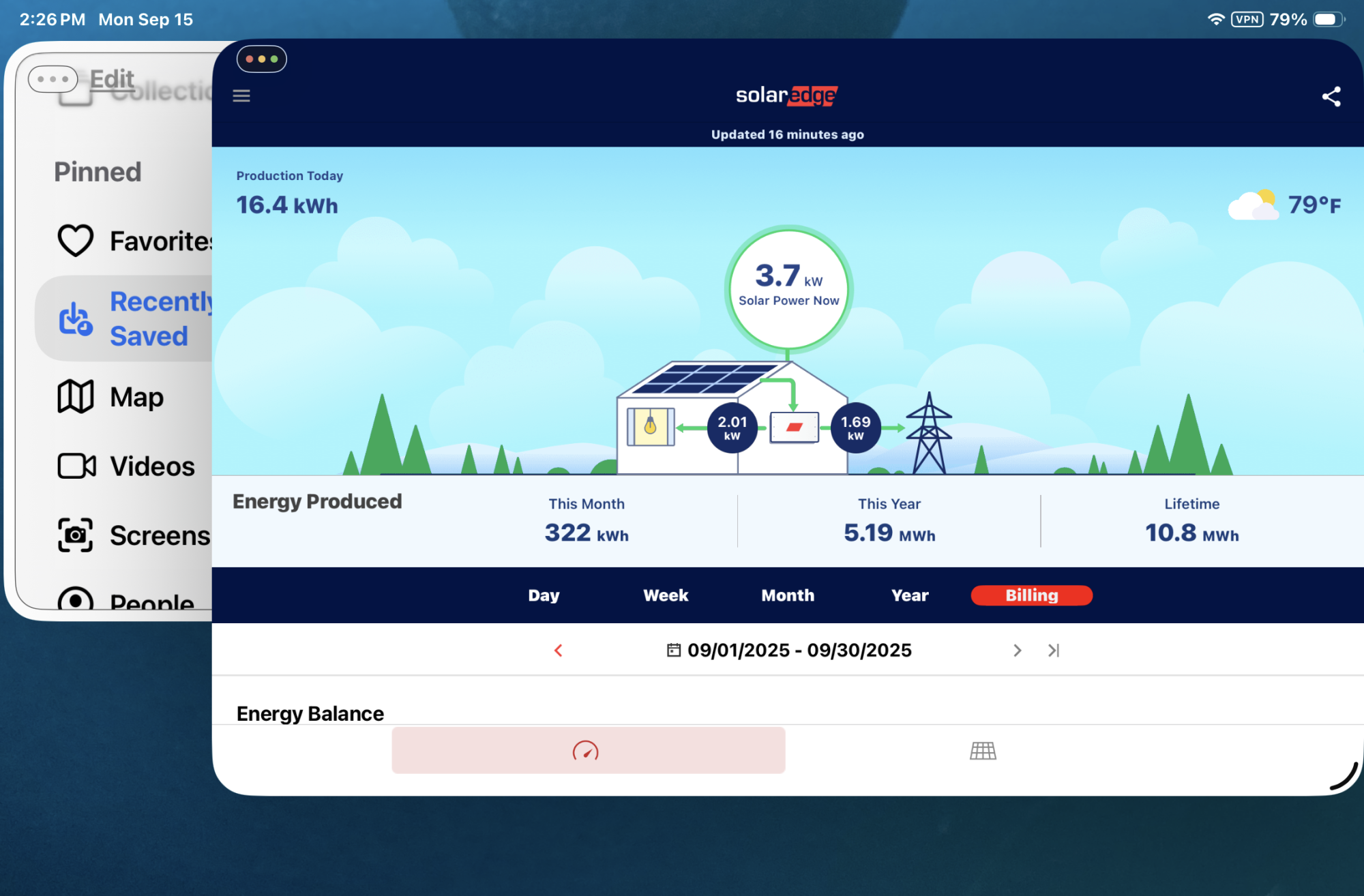This screenshot has width=1364, height=896.
Task: Open Map in Photos sidebar
Action: [136, 397]
